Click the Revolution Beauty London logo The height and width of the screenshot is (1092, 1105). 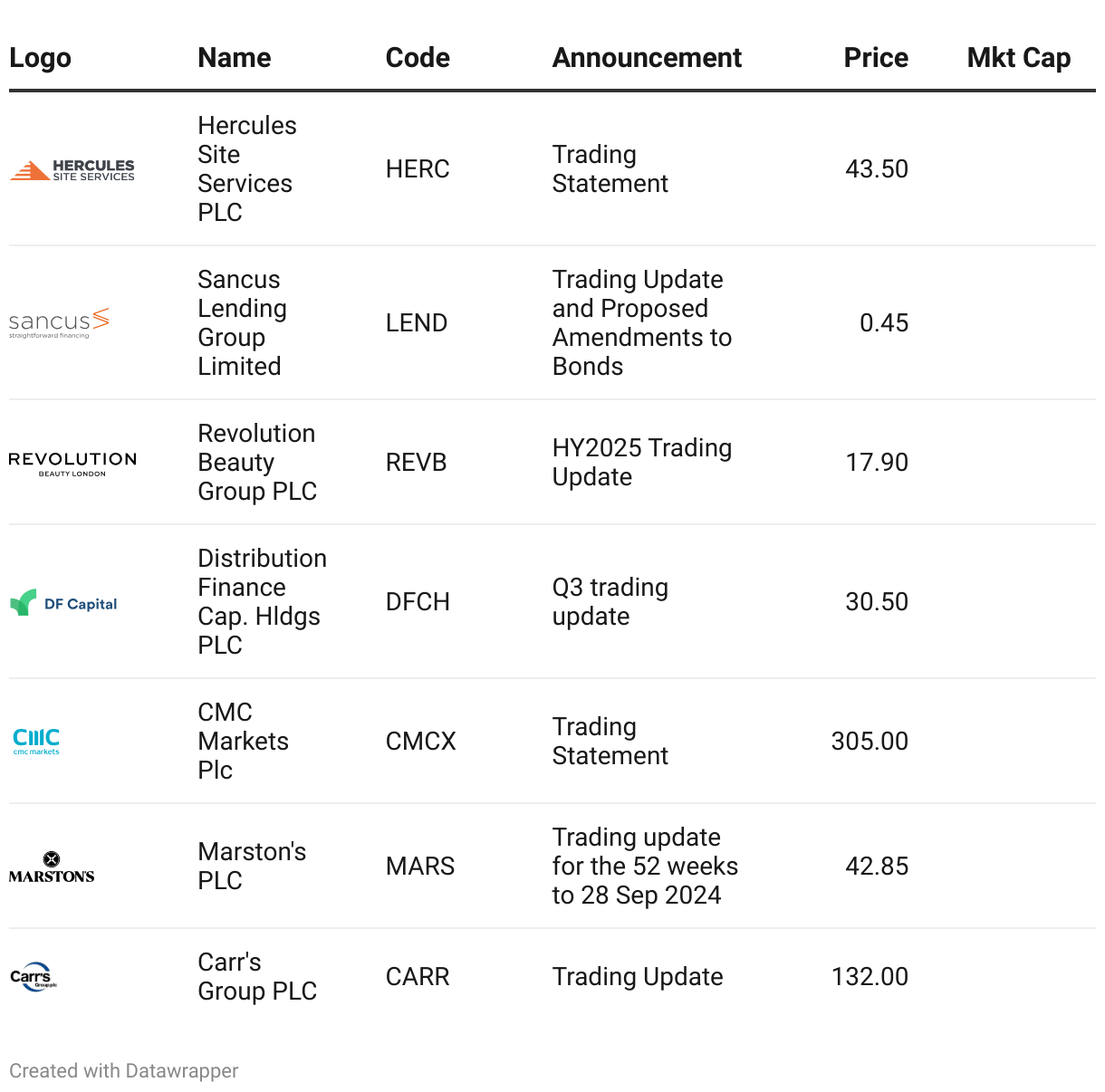pos(72,464)
